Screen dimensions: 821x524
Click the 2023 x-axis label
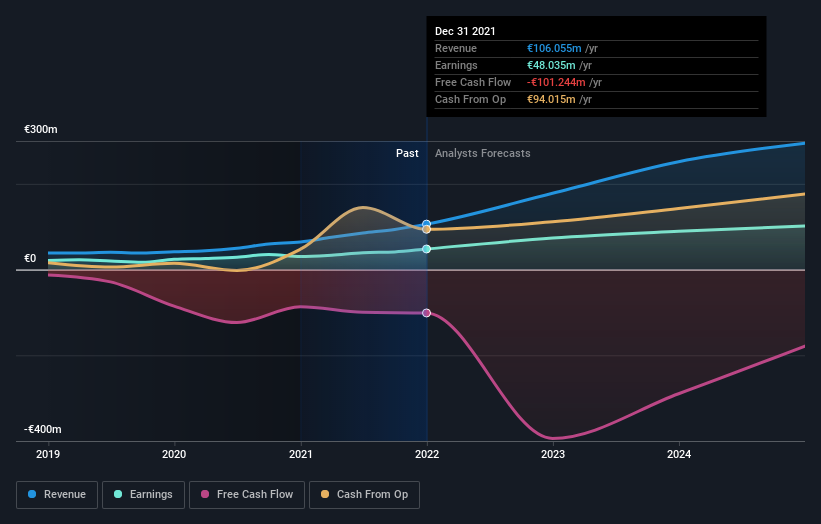tap(553, 454)
